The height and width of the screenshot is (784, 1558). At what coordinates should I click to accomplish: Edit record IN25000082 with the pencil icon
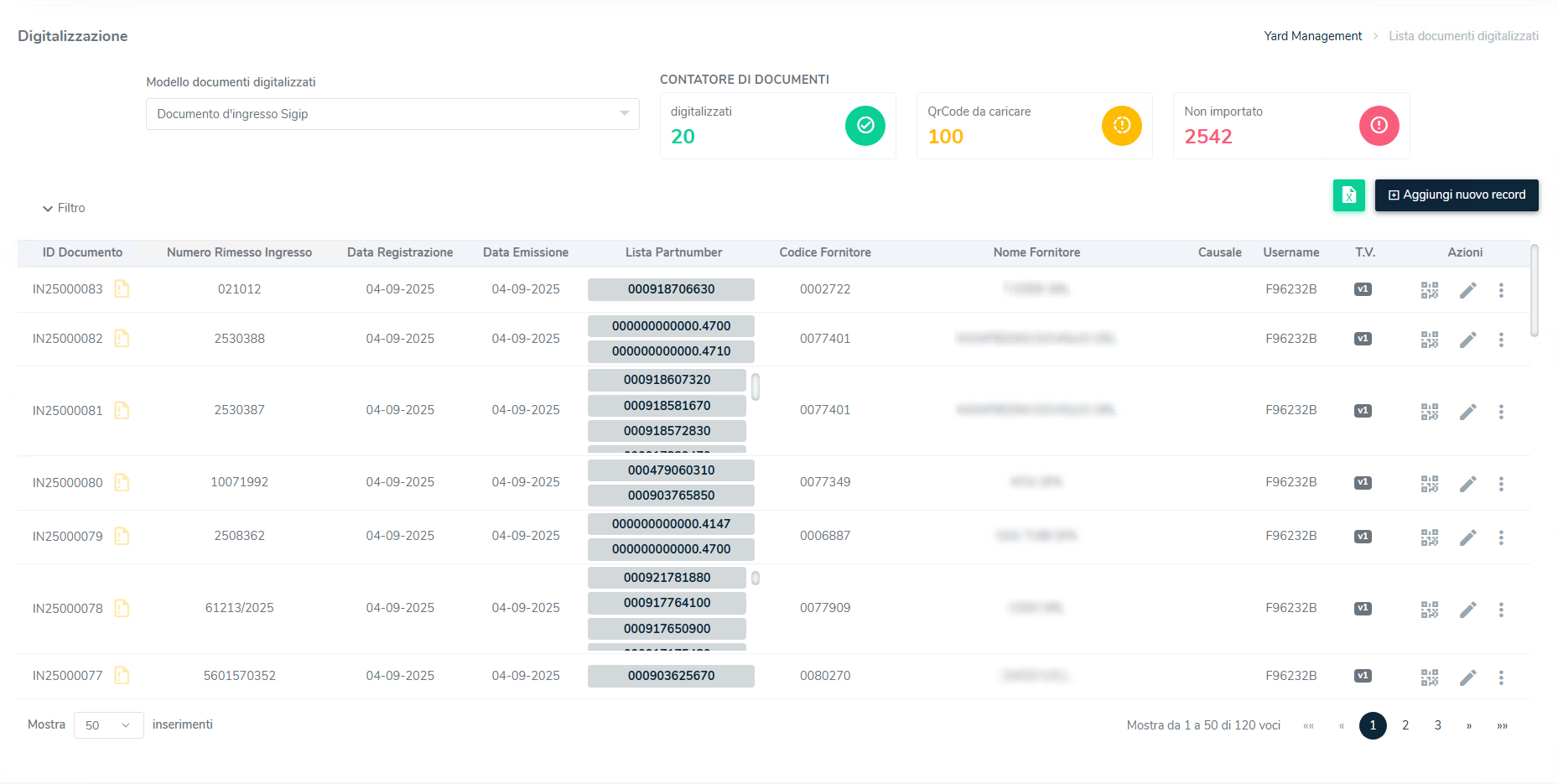[x=1467, y=340]
